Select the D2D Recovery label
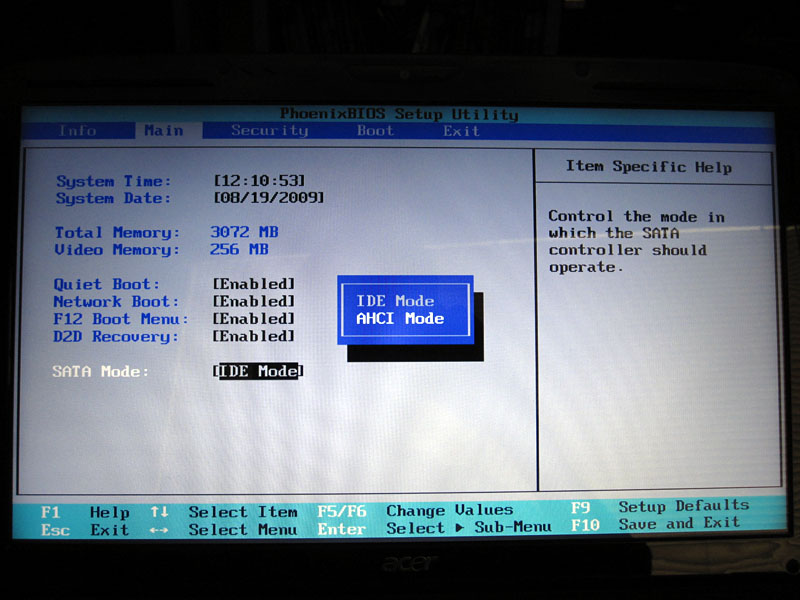 coord(116,337)
